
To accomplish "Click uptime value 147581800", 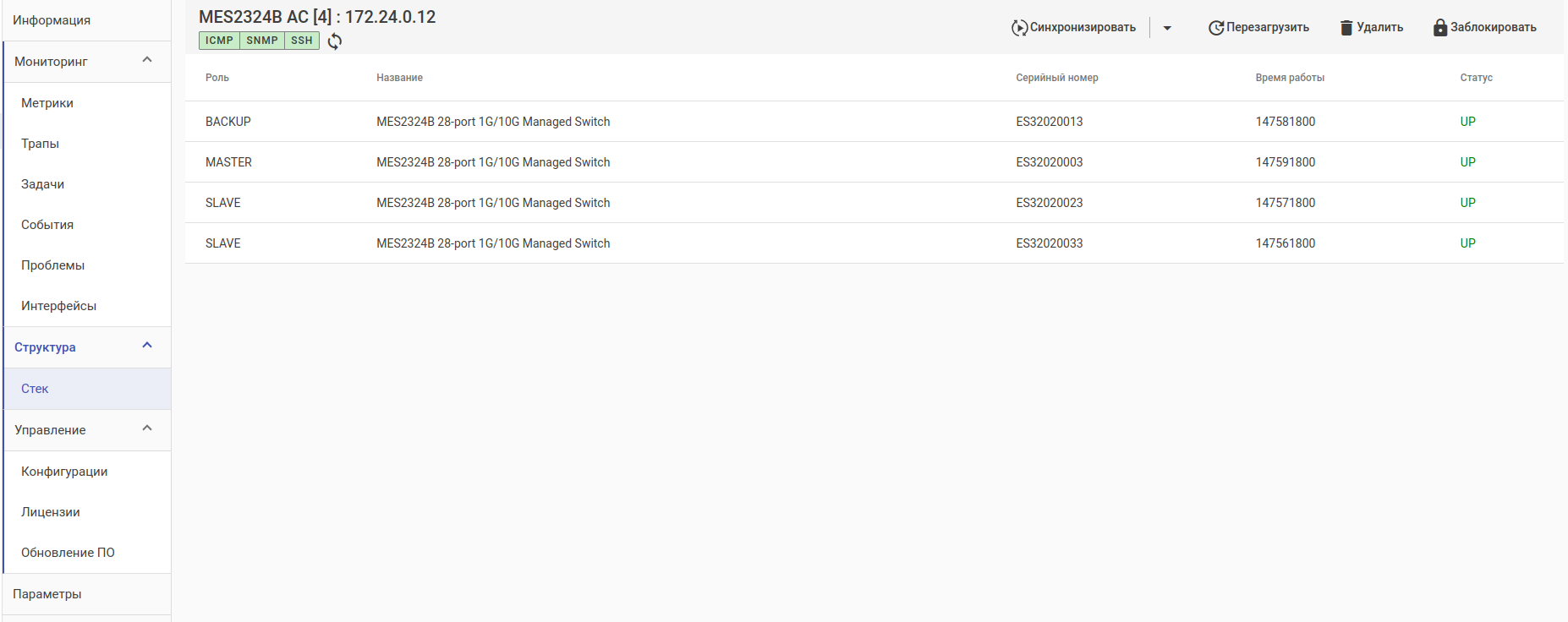I will point(1286,122).
